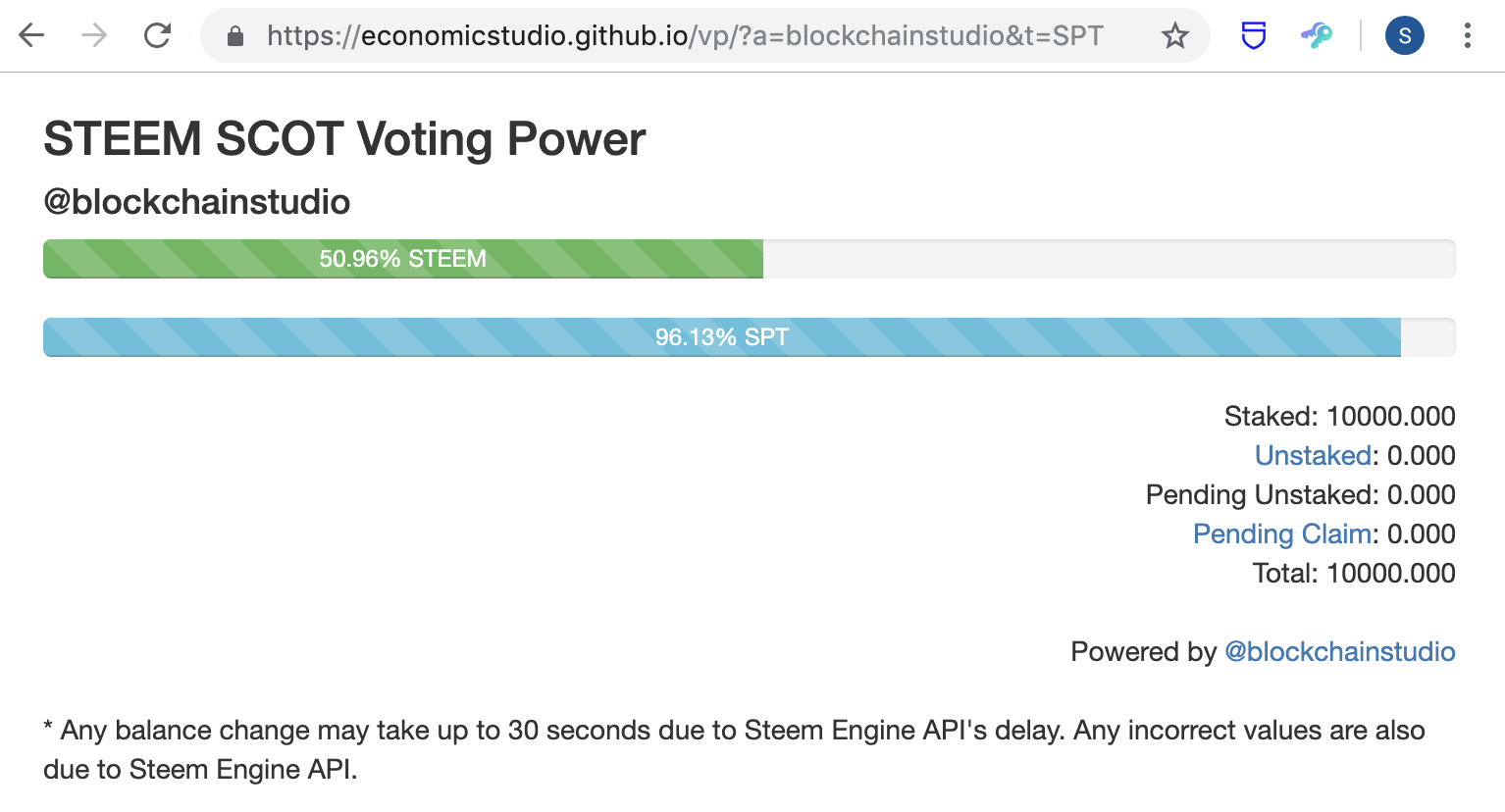Click the STEEM SCOT Voting Power heading
Viewport: 1505px width, 812px height.
tap(344, 138)
